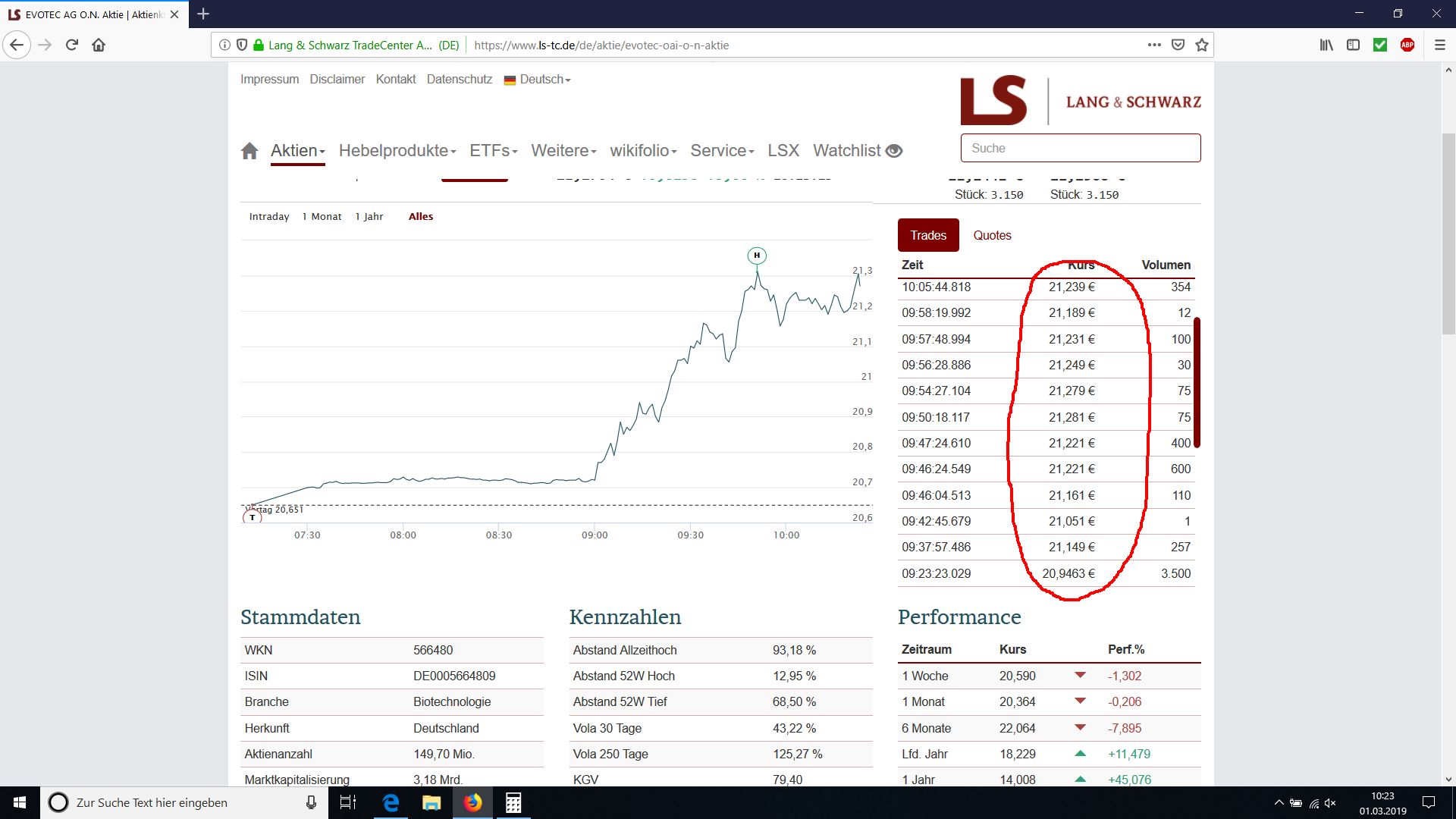The image size is (1456, 819).
Task: Open the Deutsch language dropdown
Action: pyautogui.click(x=538, y=79)
